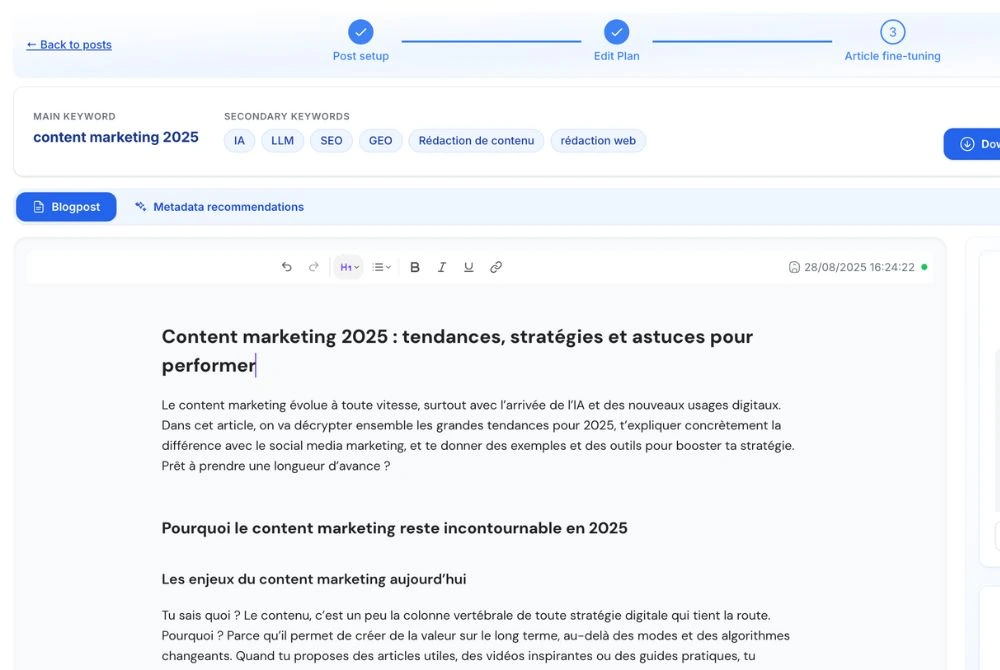This screenshot has height=670, width=1000.
Task: Click the Edit Plan checkmark circle
Action: (617, 32)
